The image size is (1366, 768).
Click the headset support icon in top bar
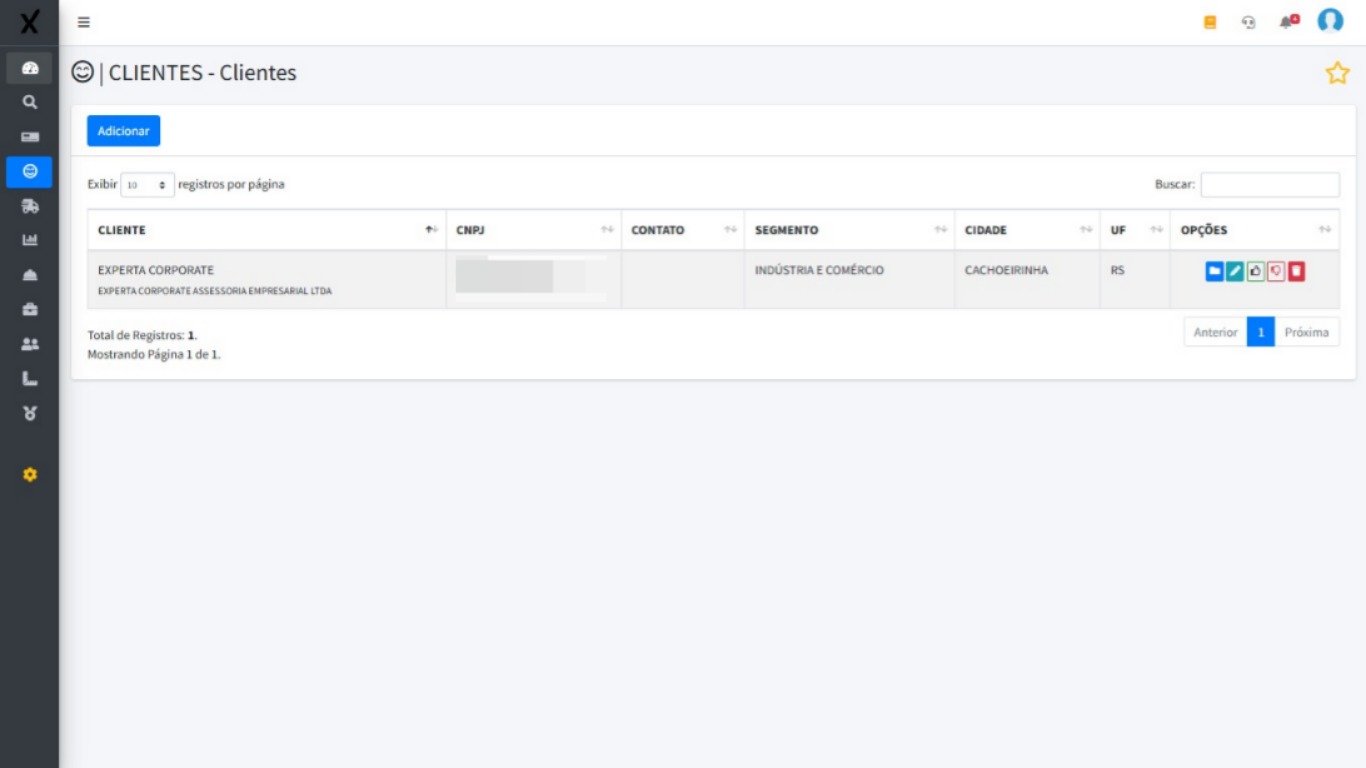[1249, 21]
